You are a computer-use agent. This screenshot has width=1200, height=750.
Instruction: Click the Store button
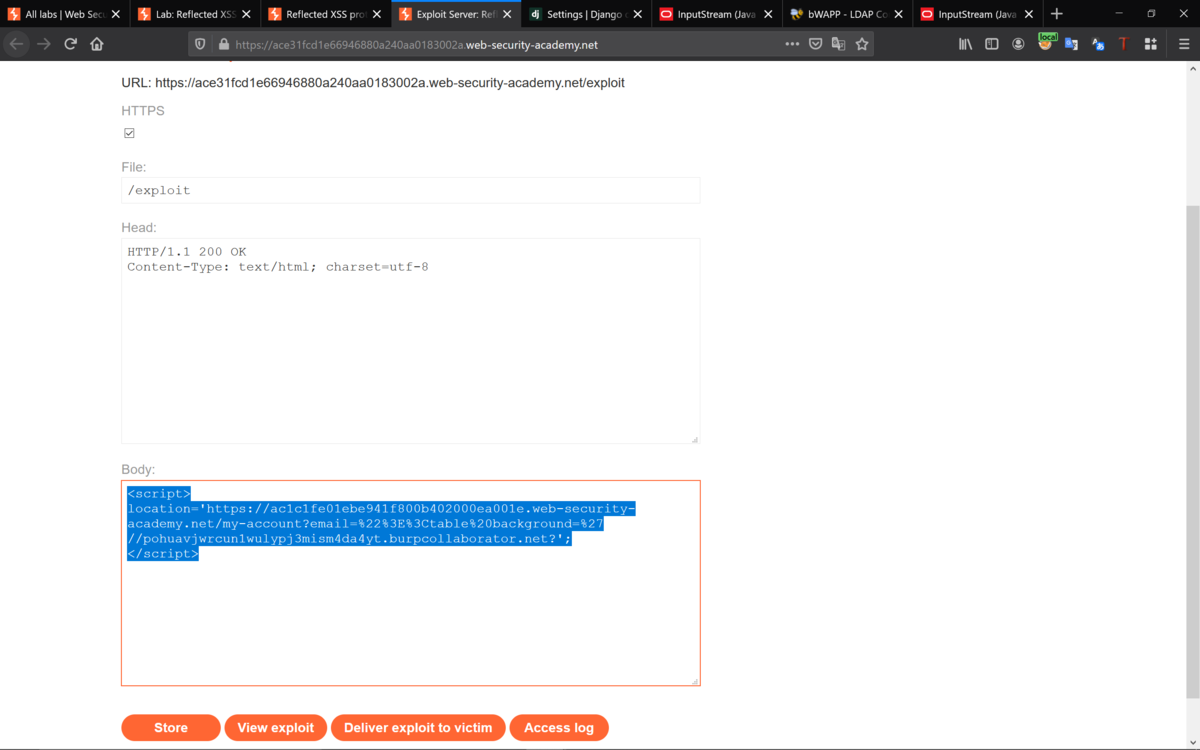pyautogui.click(x=171, y=728)
